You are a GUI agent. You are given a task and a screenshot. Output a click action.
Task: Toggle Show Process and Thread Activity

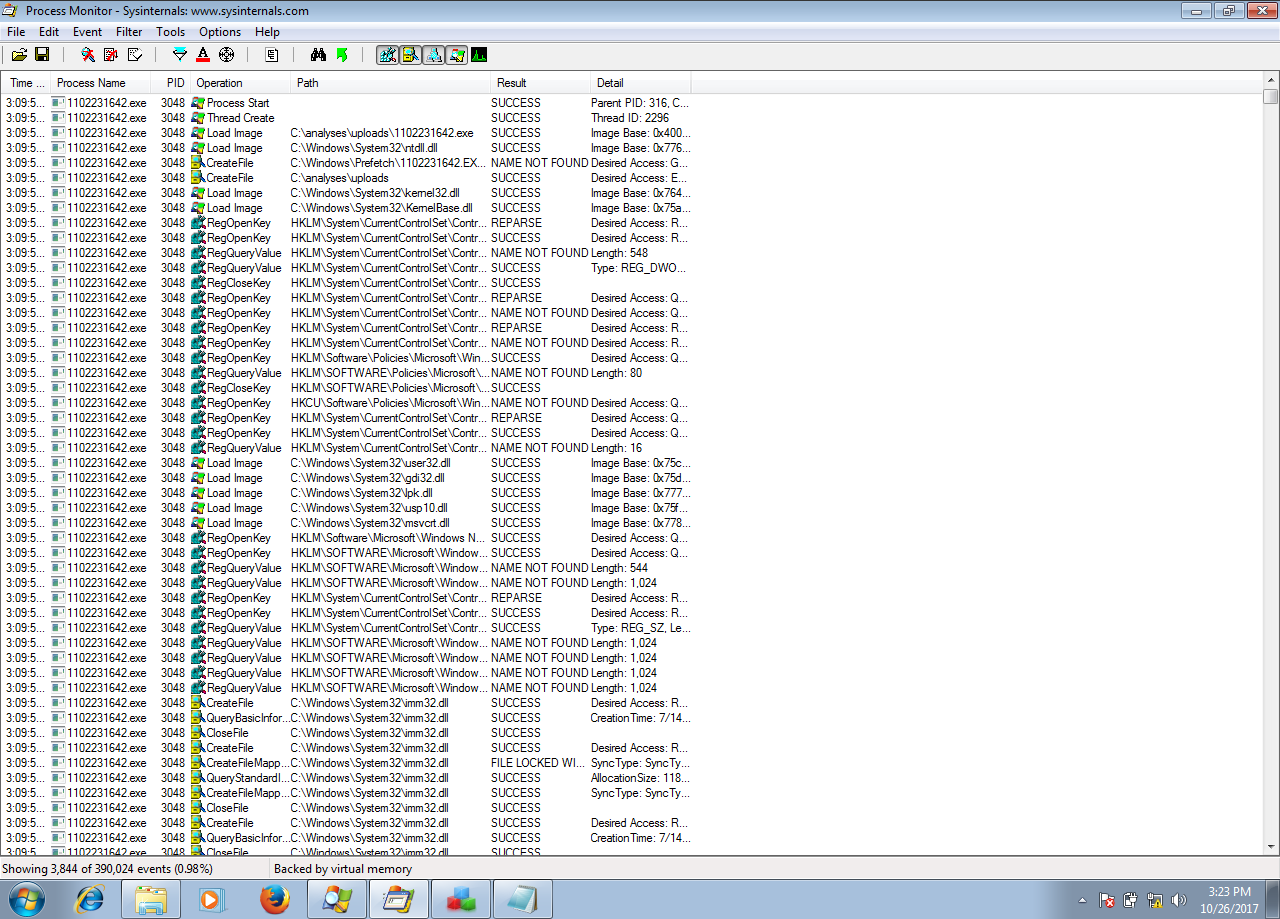[x=456, y=55]
